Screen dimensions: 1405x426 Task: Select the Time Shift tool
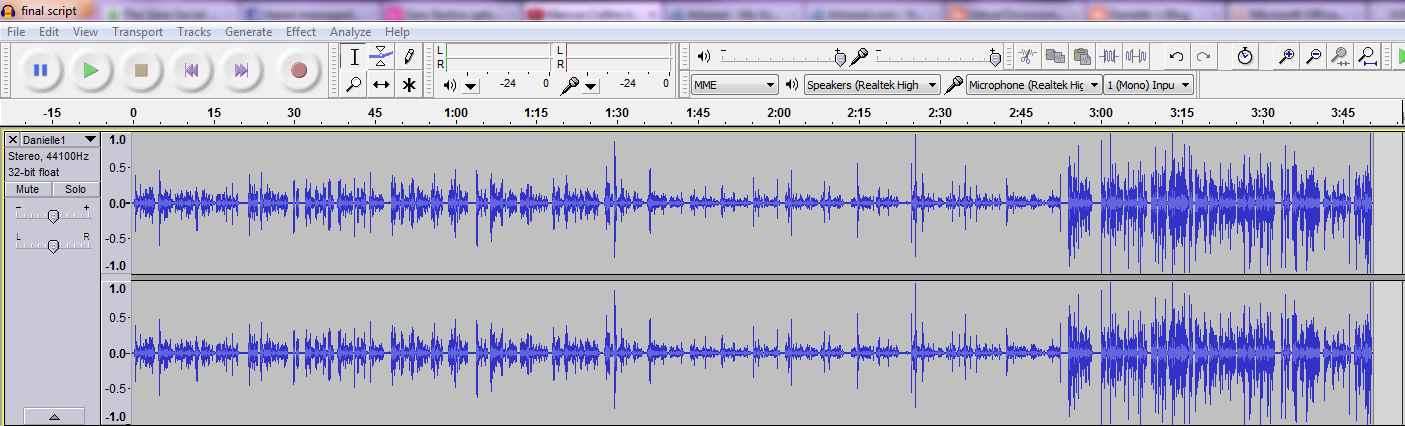click(x=381, y=85)
